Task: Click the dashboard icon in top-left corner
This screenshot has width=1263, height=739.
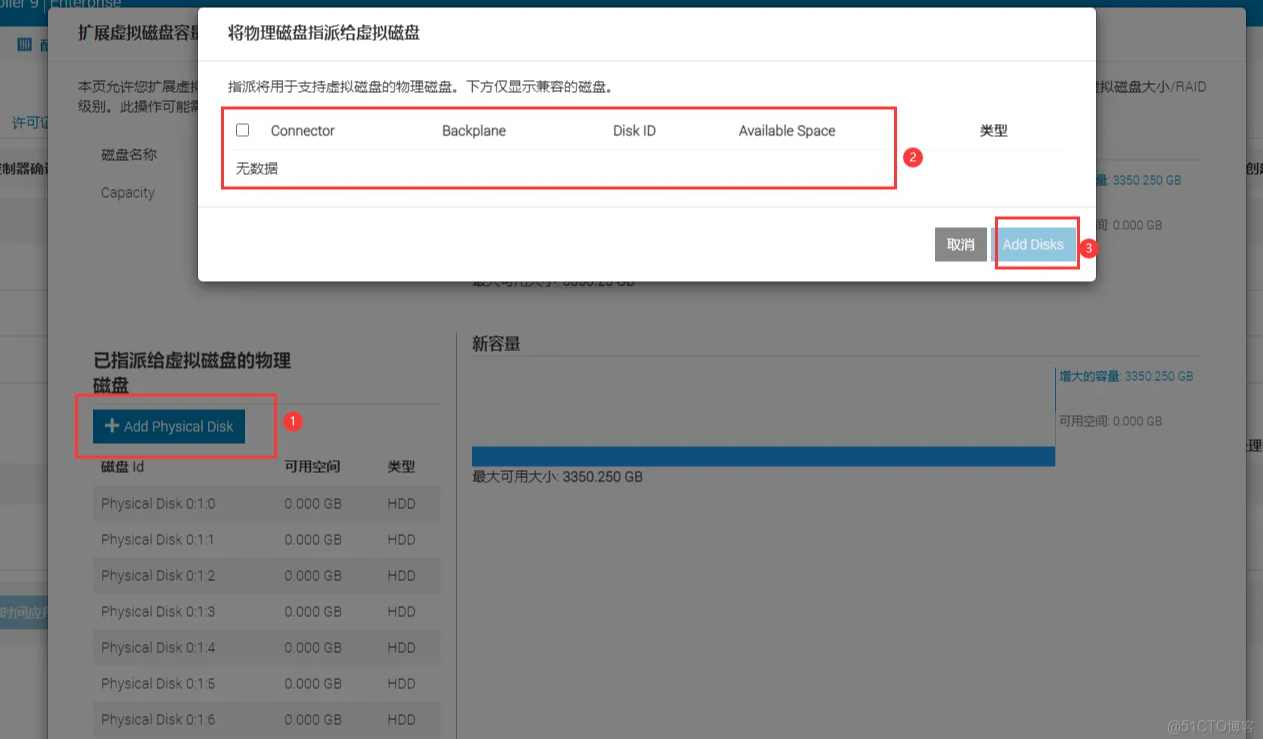Action: [25, 44]
